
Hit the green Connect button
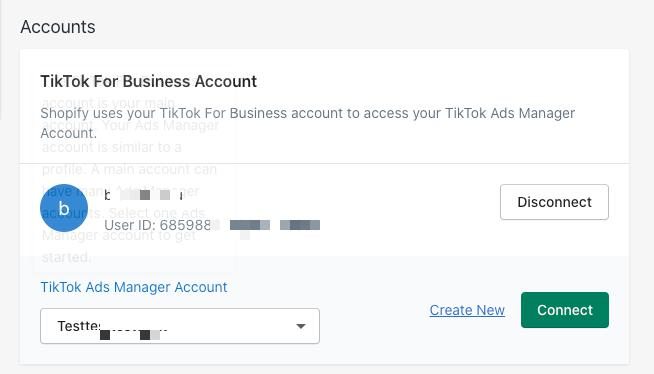(565, 310)
